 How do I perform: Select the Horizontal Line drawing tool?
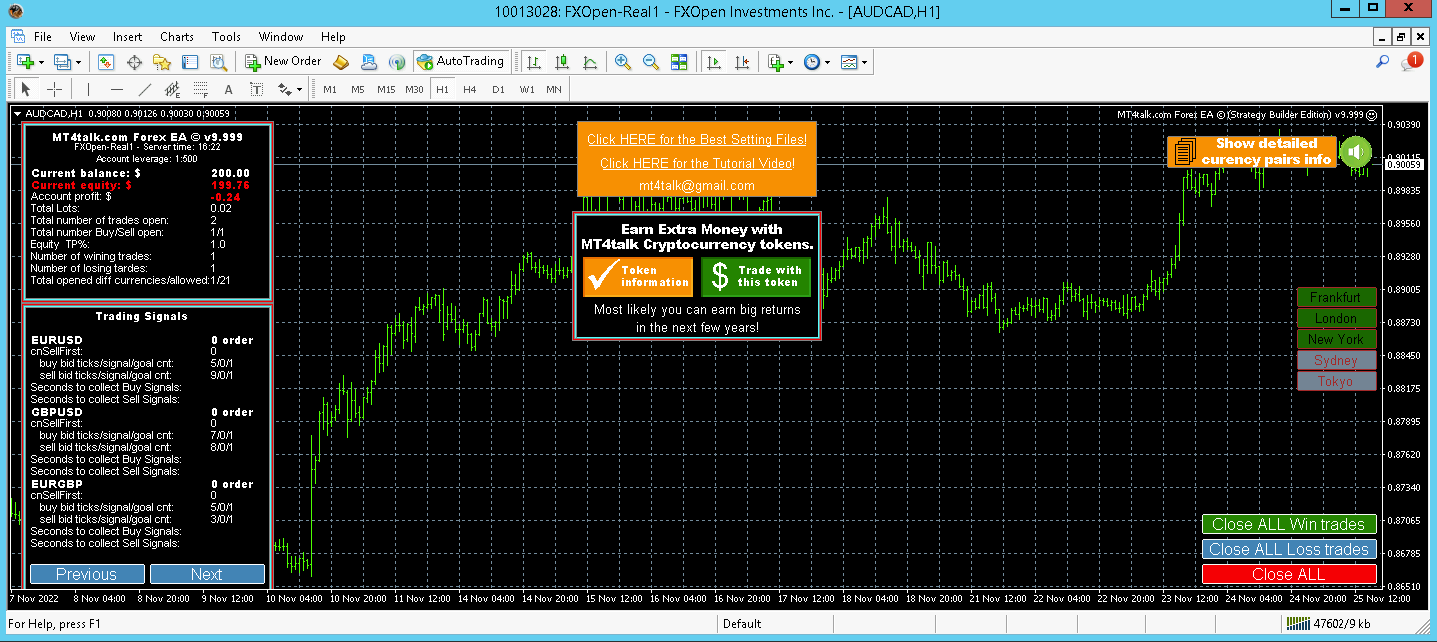116,89
